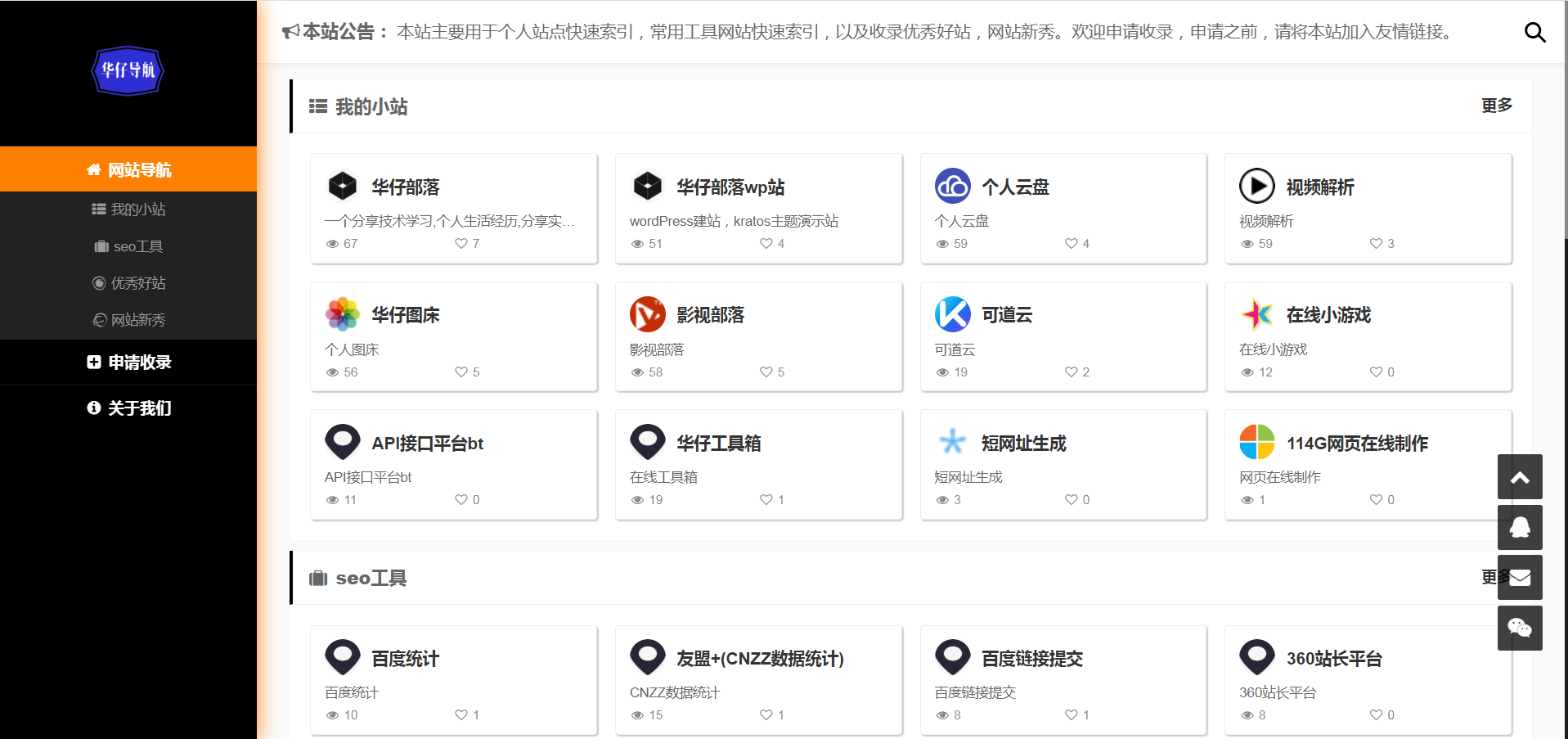Go to 网站新秀 sidebar item
Image resolution: width=1568 pixels, height=739 pixels.
(x=128, y=320)
